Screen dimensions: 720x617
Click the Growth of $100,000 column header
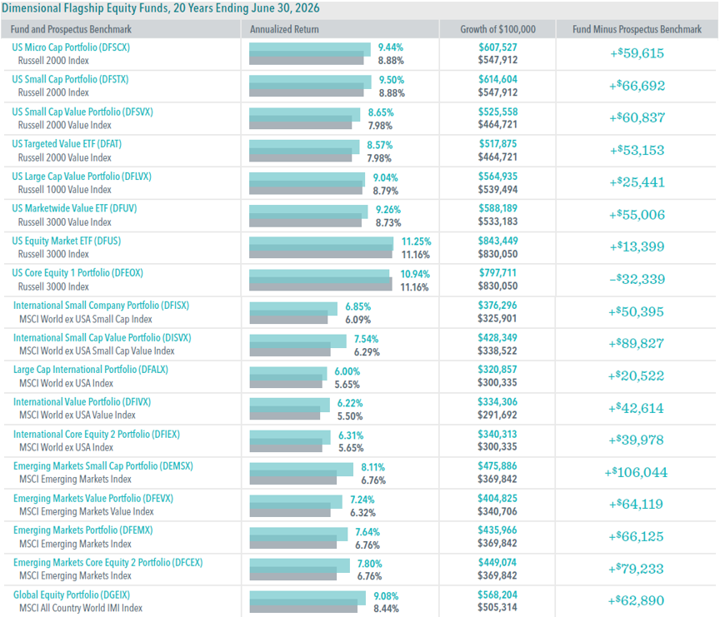[498, 29]
